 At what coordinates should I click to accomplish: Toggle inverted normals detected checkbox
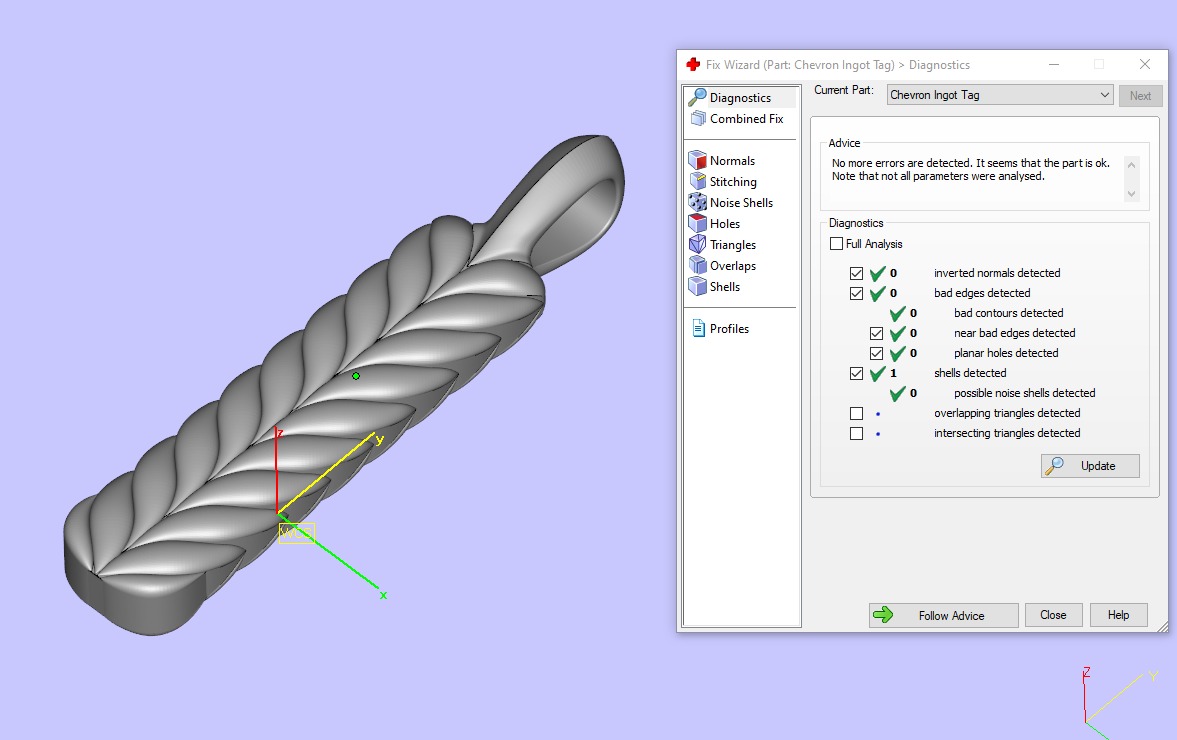point(856,273)
